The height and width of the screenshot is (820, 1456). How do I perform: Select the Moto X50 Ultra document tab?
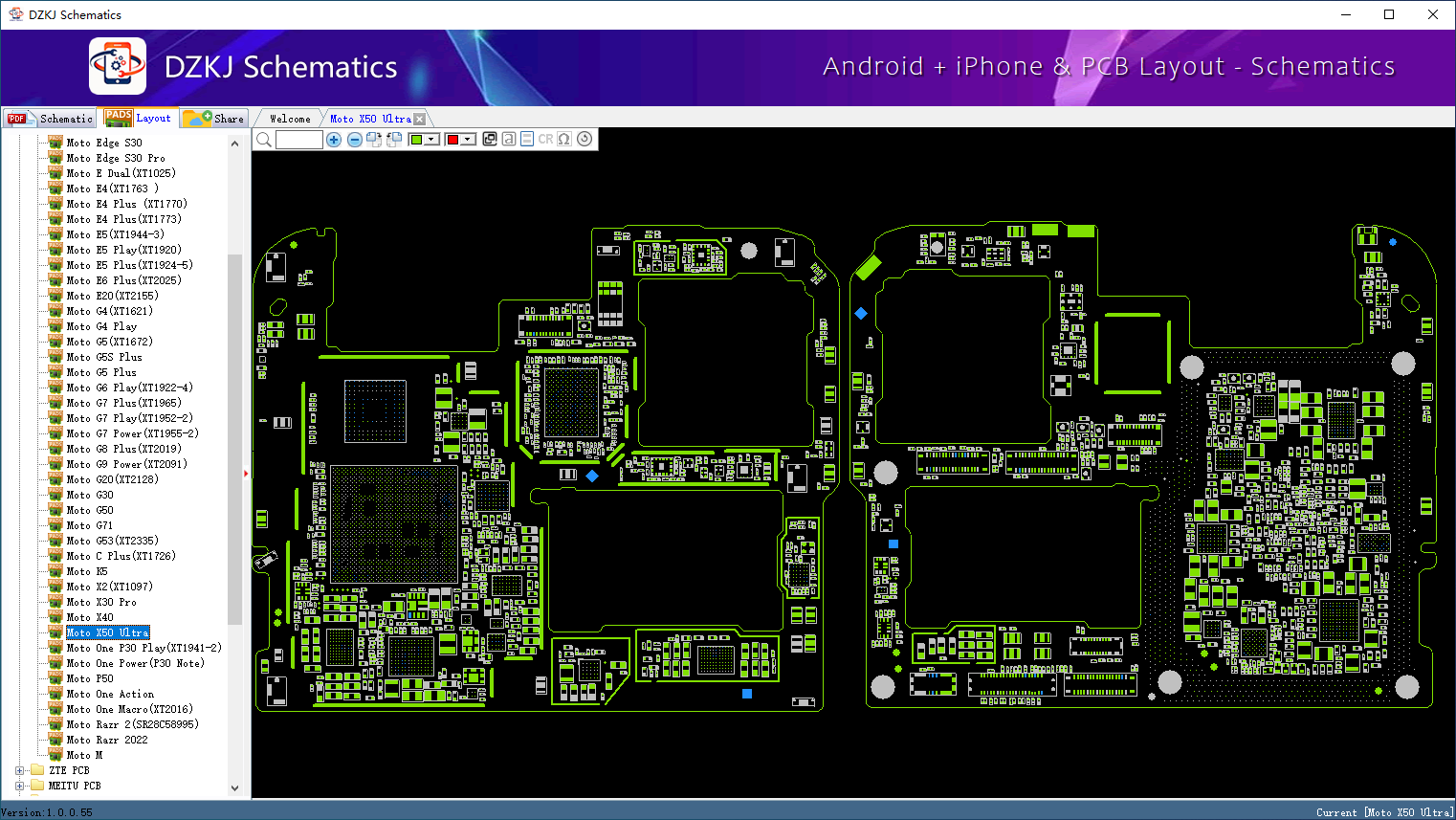click(370, 119)
